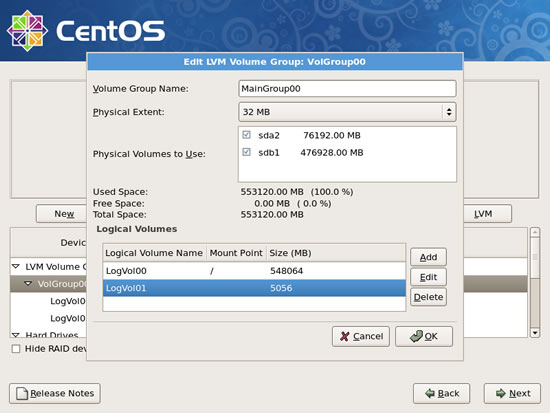Screen dimensions: 550x413
Task: Click Delete logical volume button
Action: tap(428, 297)
